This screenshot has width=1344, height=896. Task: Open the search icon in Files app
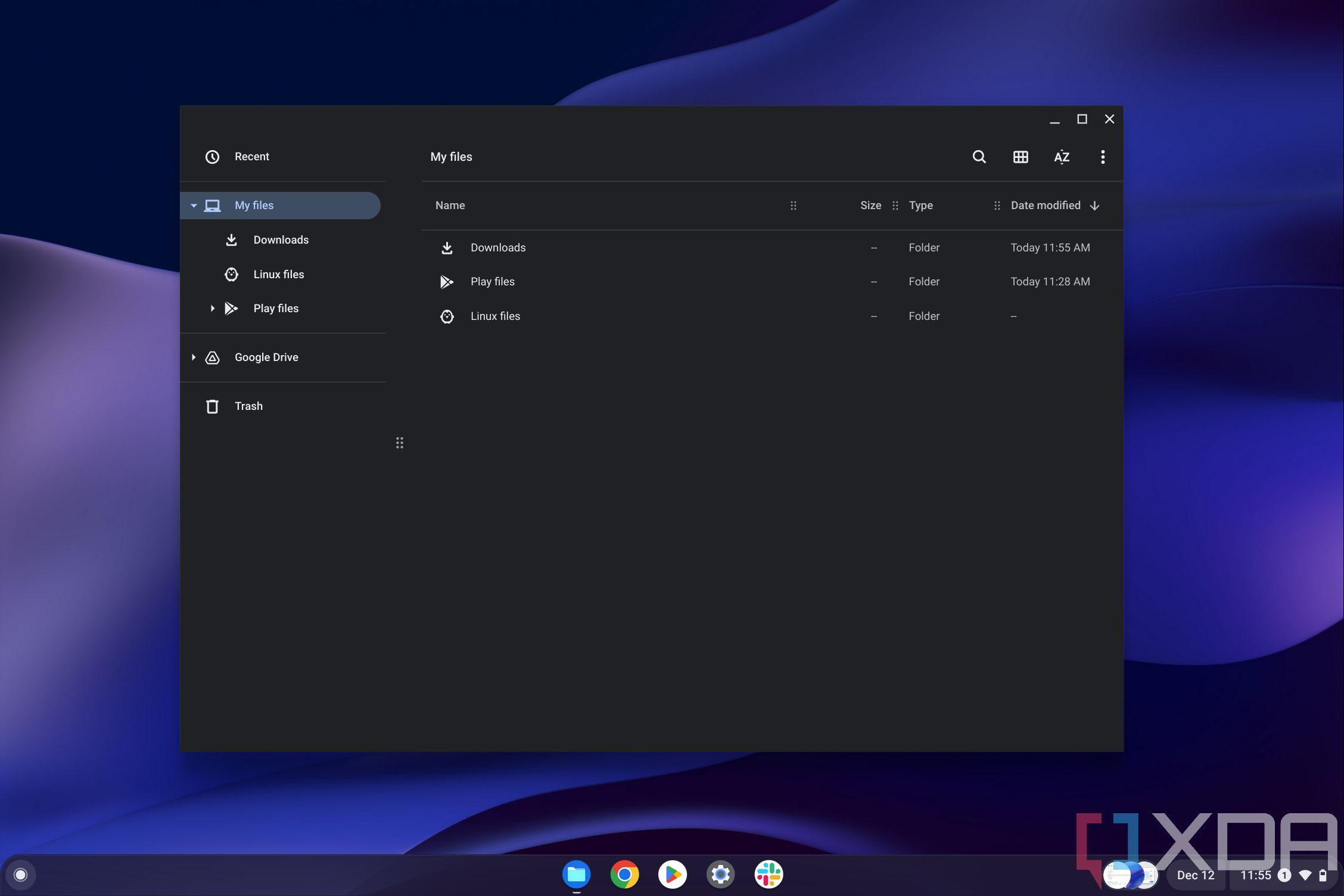(979, 157)
